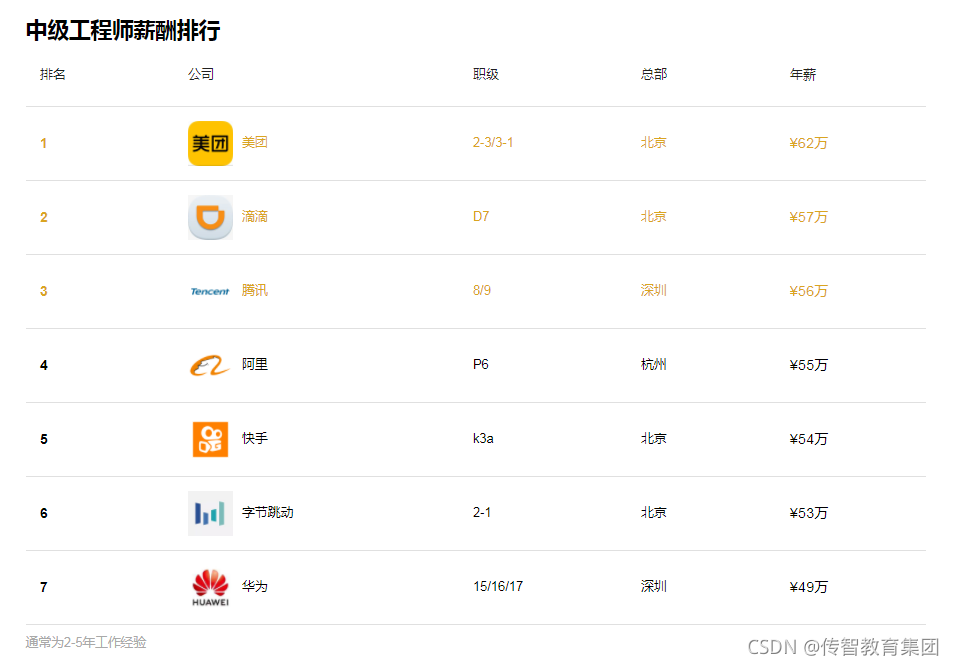Click the title 中级工程师薪酬排行
The width and height of the screenshot is (954, 665).
pyautogui.click(x=122, y=32)
